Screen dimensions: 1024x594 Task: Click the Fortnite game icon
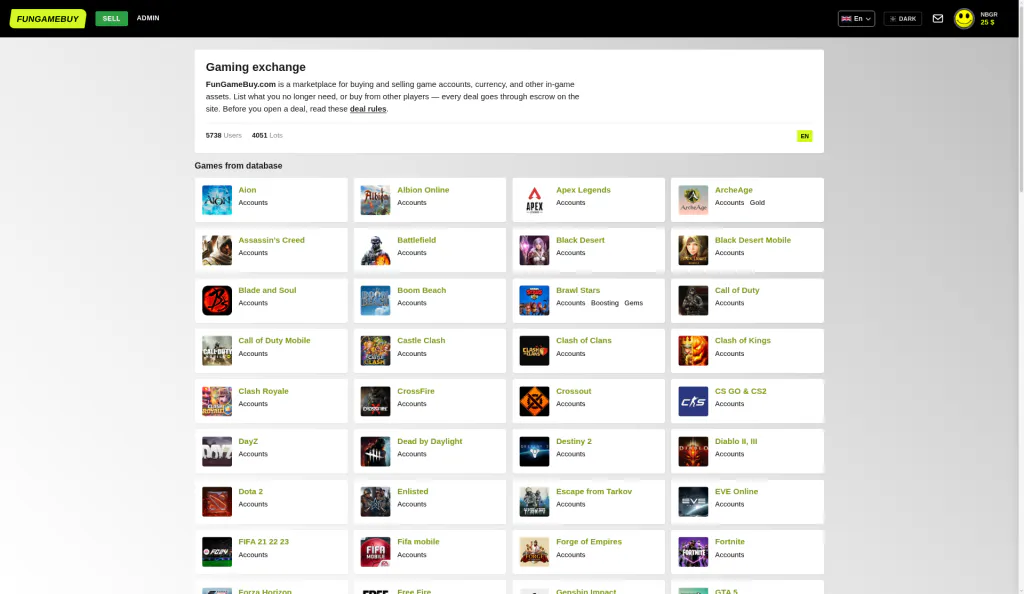[693, 552]
